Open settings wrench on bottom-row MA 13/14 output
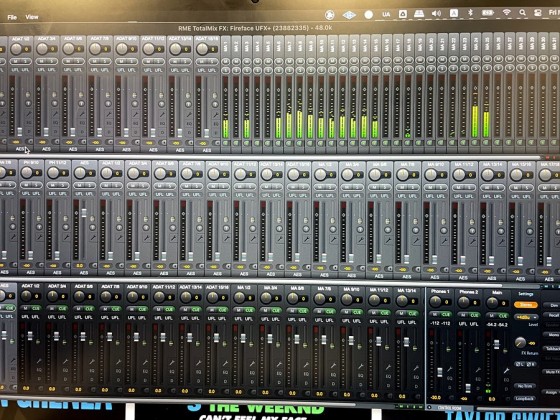The height and width of the screenshot is (420, 560). pos(416,367)
